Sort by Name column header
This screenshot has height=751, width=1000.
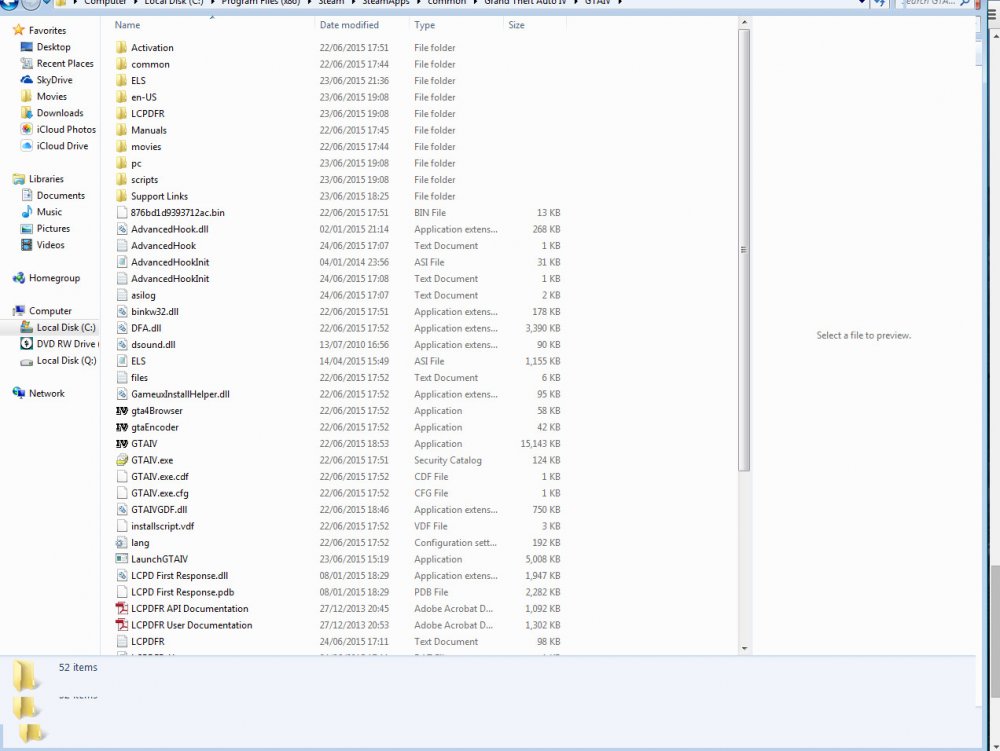[x=127, y=25]
